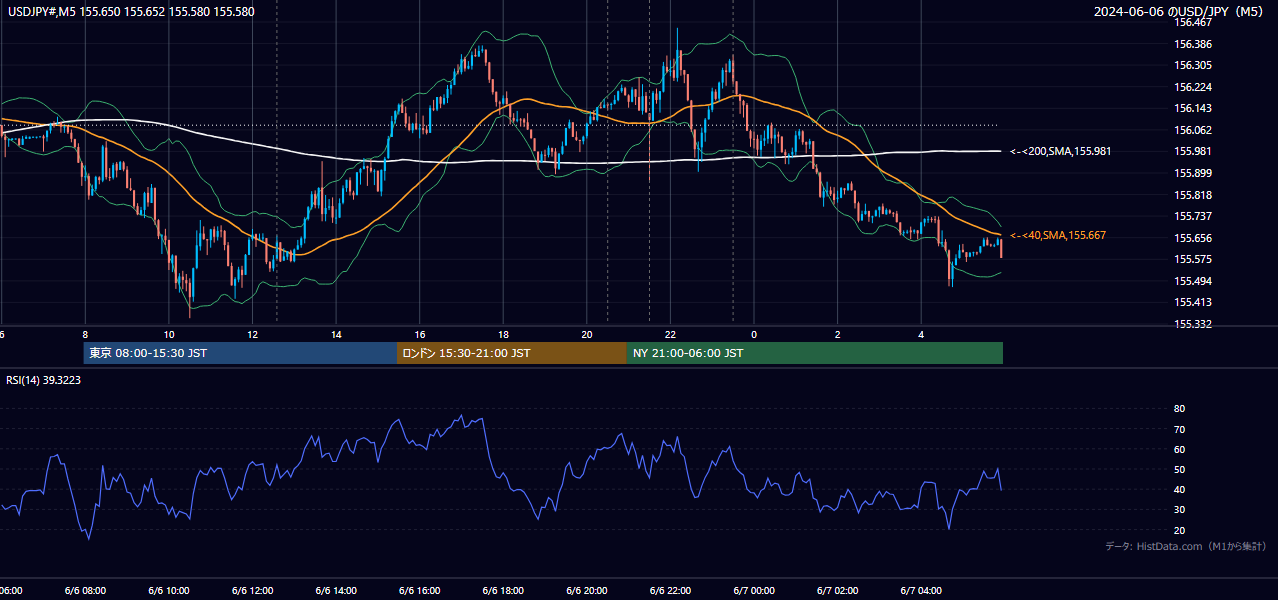The width and height of the screenshot is (1278, 600).
Task: Click the 6/7 02:00 time axis label
Action: click(837, 591)
